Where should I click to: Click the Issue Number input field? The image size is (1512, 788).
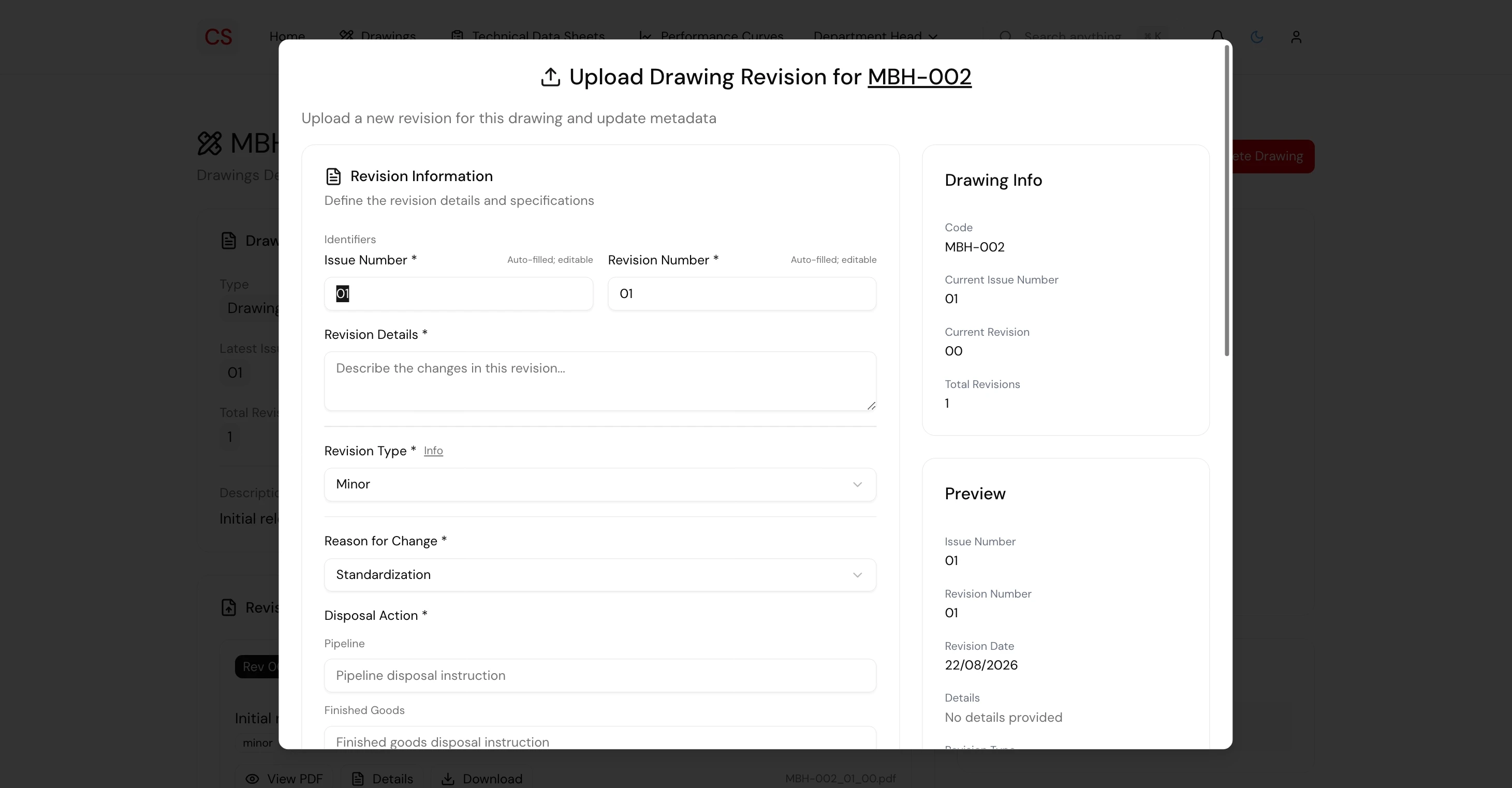click(459, 293)
